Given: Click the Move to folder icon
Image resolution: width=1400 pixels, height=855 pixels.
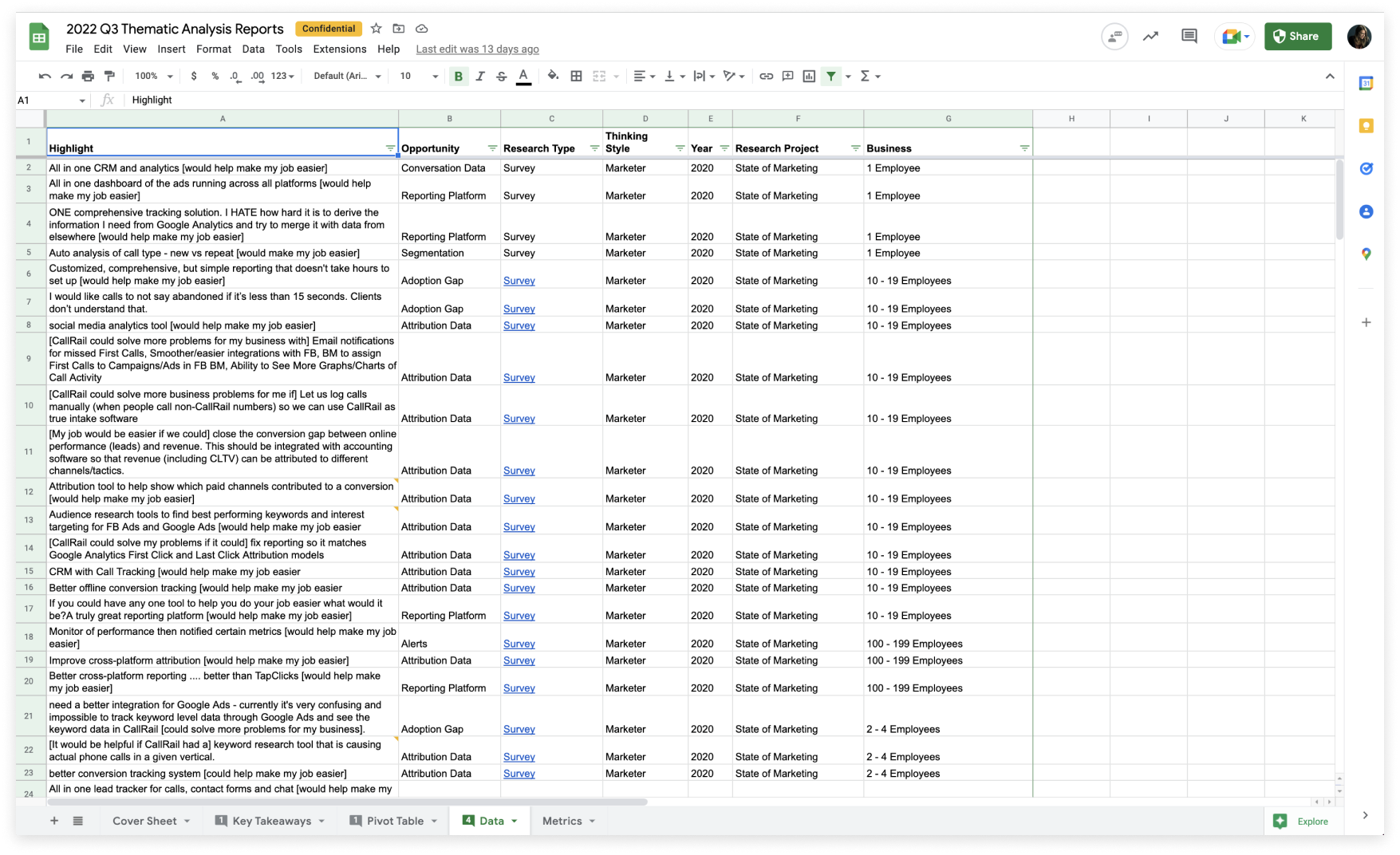Looking at the screenshot, I should (399, 29).
